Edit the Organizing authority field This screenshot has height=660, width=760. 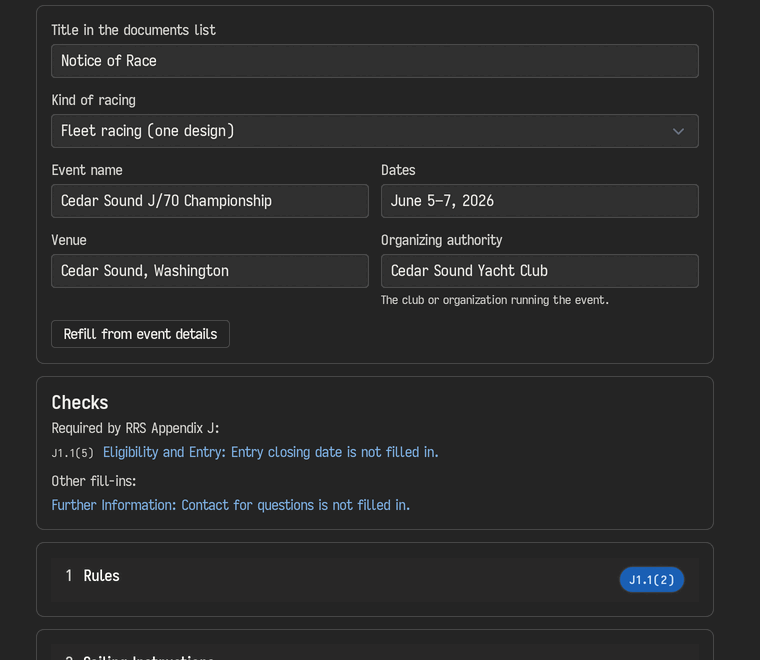539,271
